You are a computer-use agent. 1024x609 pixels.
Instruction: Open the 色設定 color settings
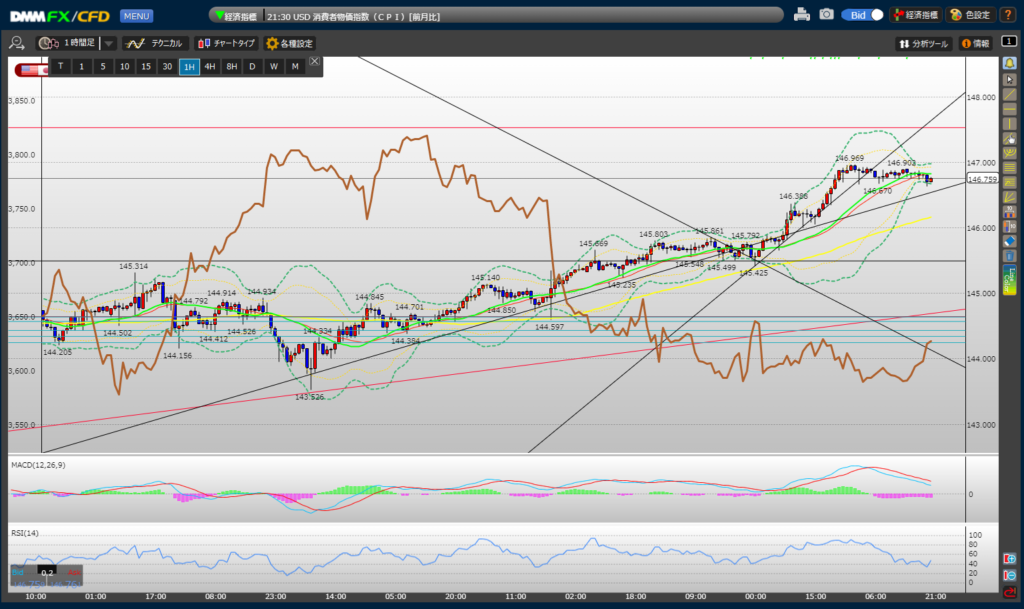click(x=969, y=15)
